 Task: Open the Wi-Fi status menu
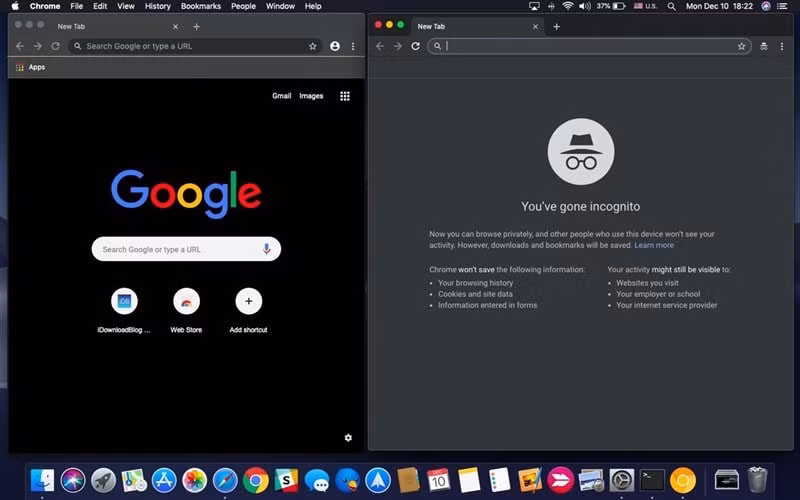(568, 6)
